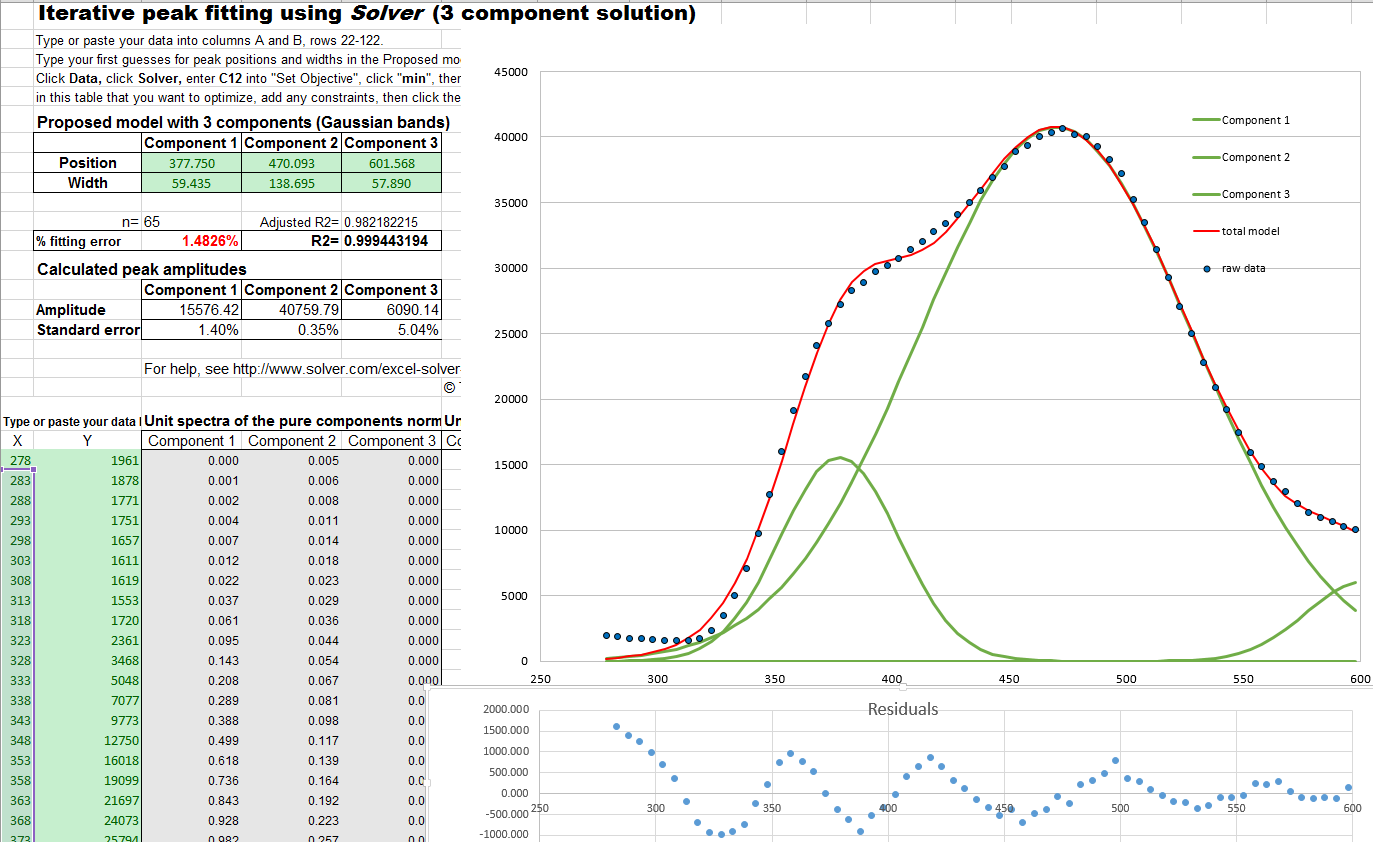
Task: Click the red fitting error value 1.4826%
Action: click(210, 241)
